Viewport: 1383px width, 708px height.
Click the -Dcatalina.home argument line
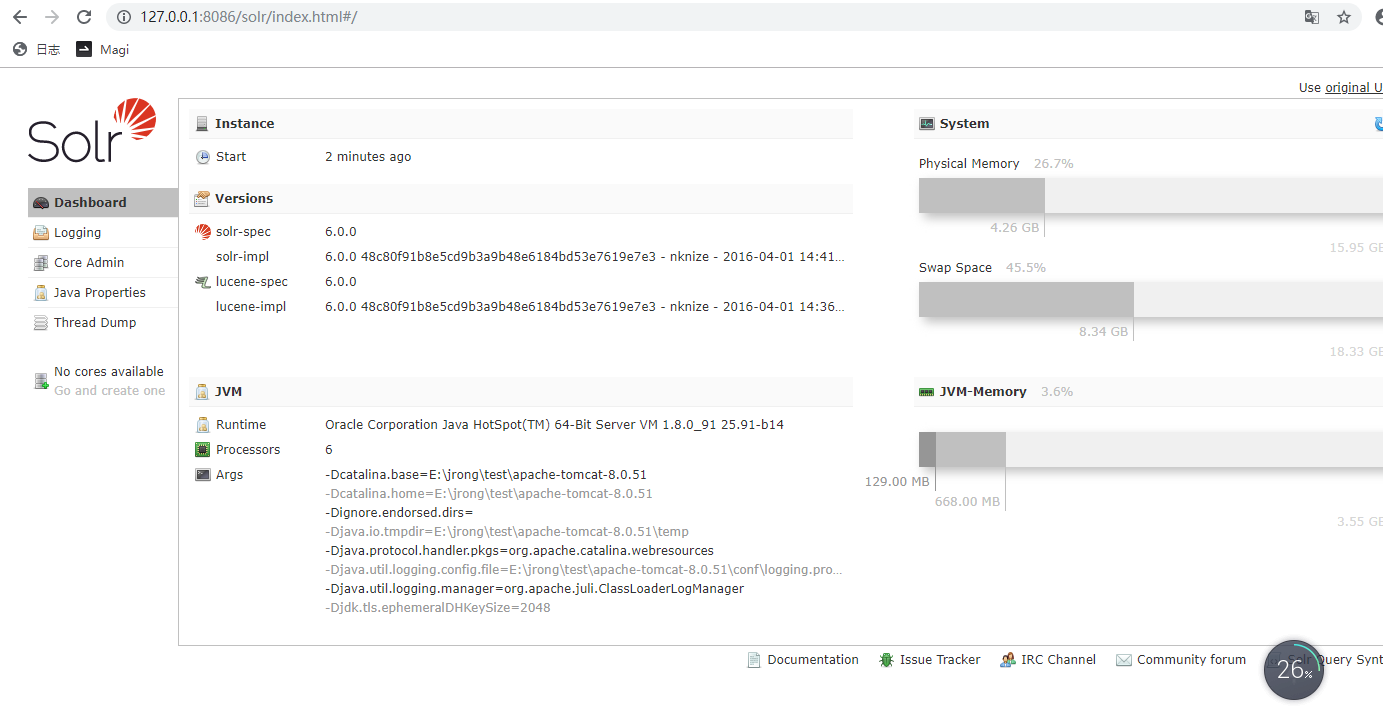coord(489,494)
